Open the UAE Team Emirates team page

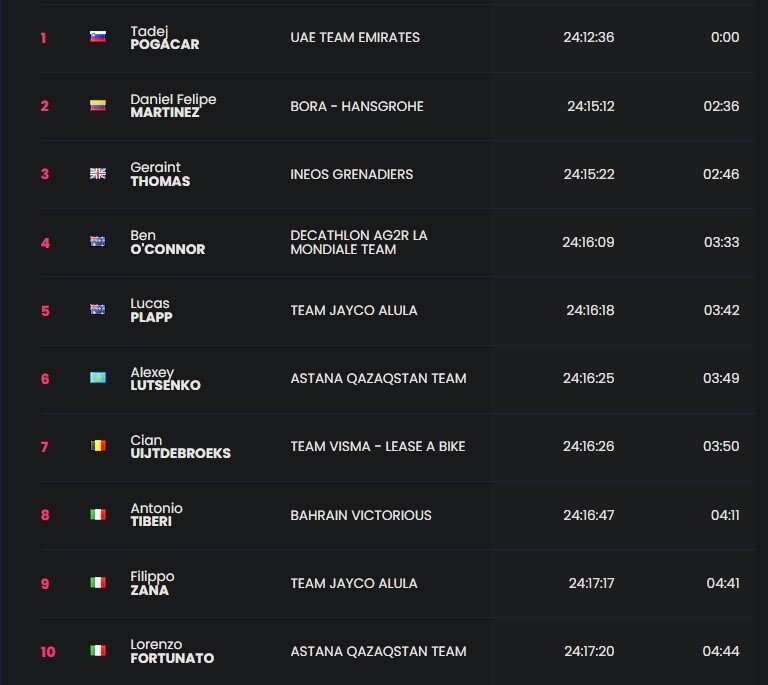[355, 38]
